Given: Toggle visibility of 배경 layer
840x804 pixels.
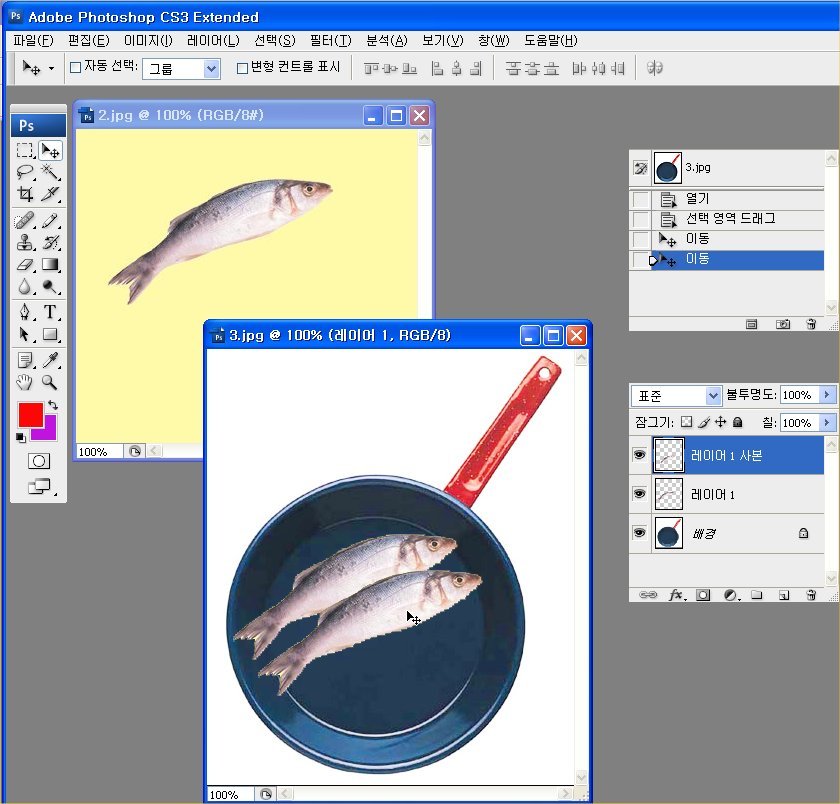Looking at the screenshot, I should click(640, 534).
